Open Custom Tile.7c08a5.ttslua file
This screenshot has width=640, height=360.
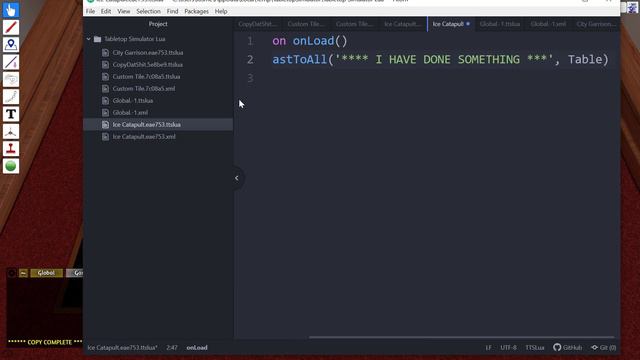pyautogui.click(x=146, y=77)
